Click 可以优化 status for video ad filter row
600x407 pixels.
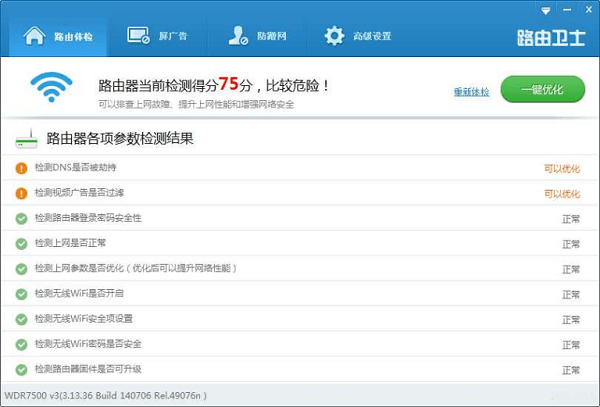click(x=561, y=192)
